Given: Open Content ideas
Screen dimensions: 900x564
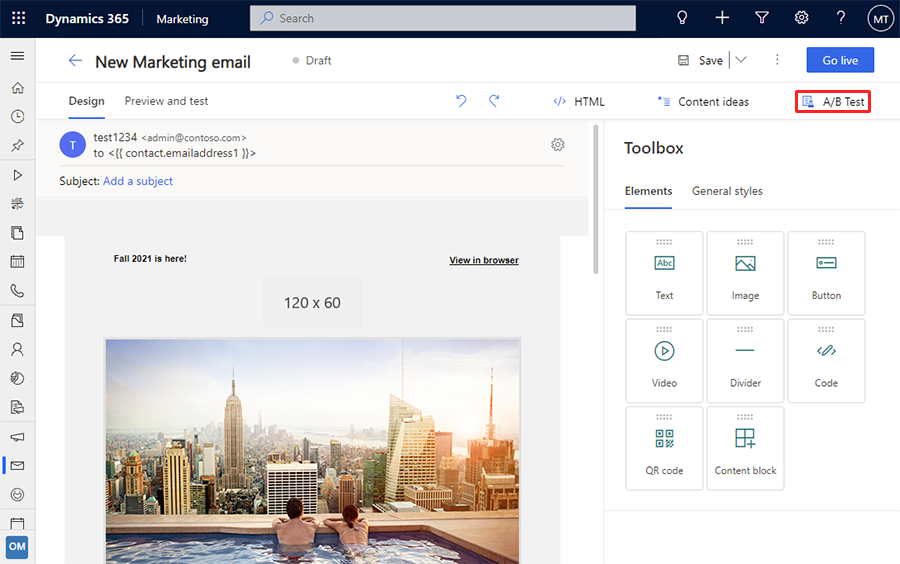Looking at the screenshot, I should click(704, 102).
